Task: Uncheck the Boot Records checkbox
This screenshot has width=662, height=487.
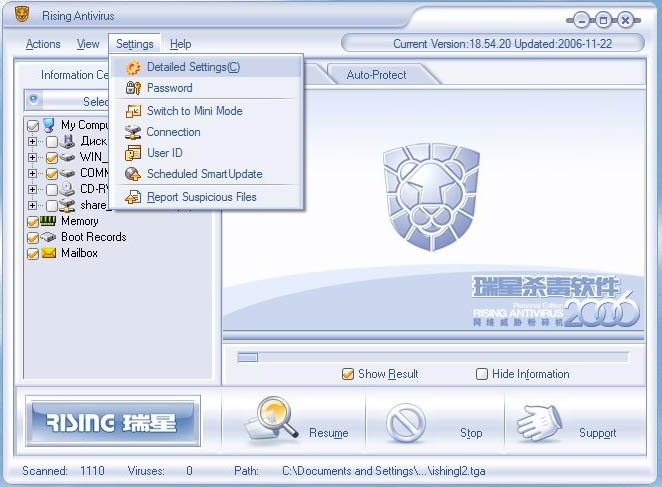Action: click(33, 237)
